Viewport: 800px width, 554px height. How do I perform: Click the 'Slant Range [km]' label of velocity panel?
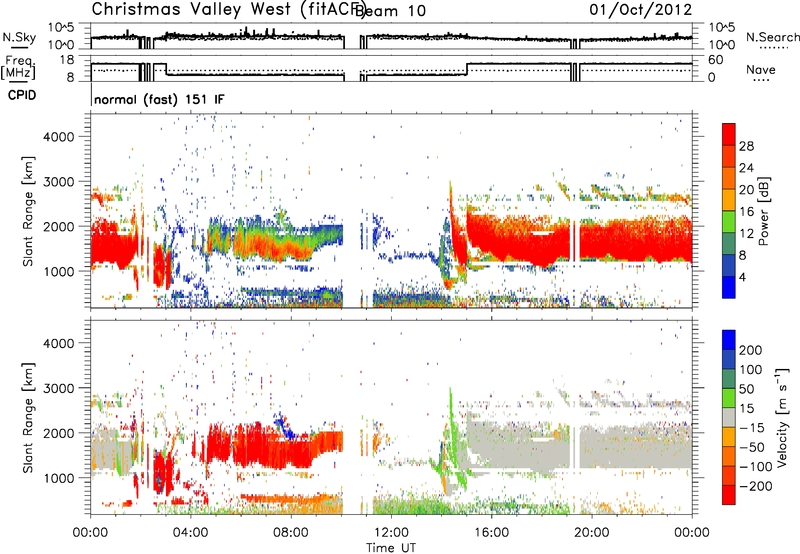point(28,417)
